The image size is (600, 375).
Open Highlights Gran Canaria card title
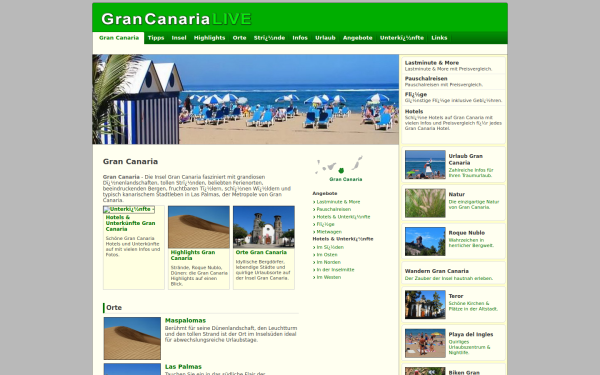(193, 255)
